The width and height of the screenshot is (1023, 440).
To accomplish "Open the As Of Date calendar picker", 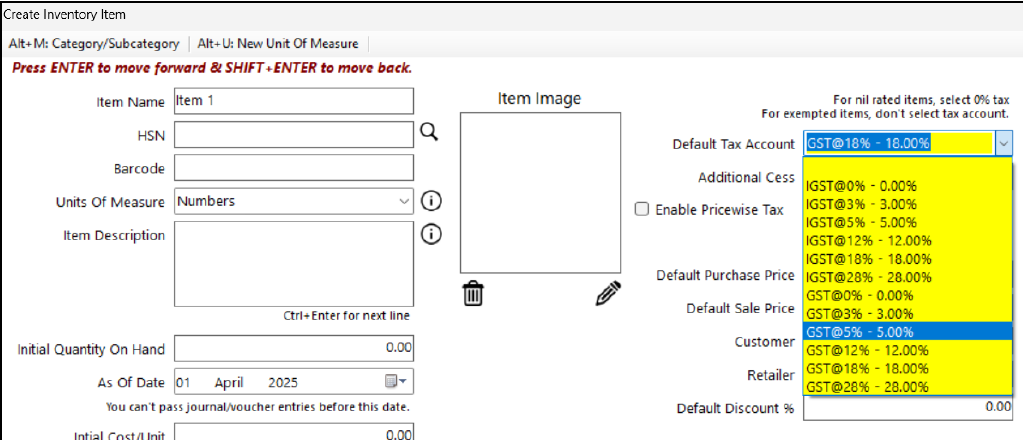I will pyautogui.click(x=397, y=382).
